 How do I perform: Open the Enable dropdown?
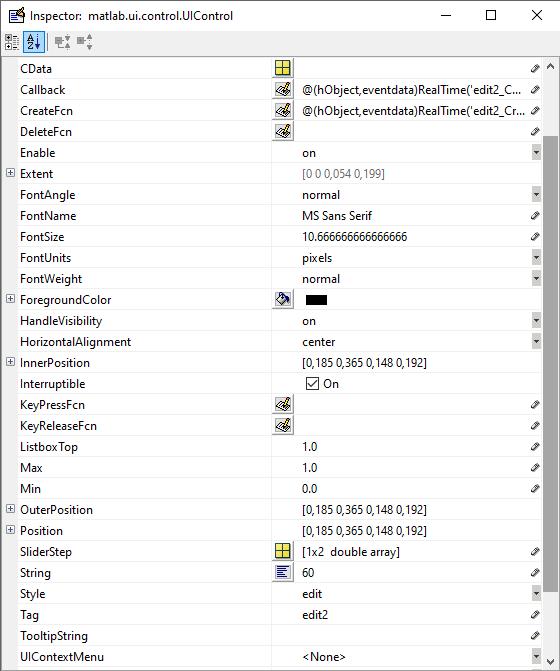[536, 152]
